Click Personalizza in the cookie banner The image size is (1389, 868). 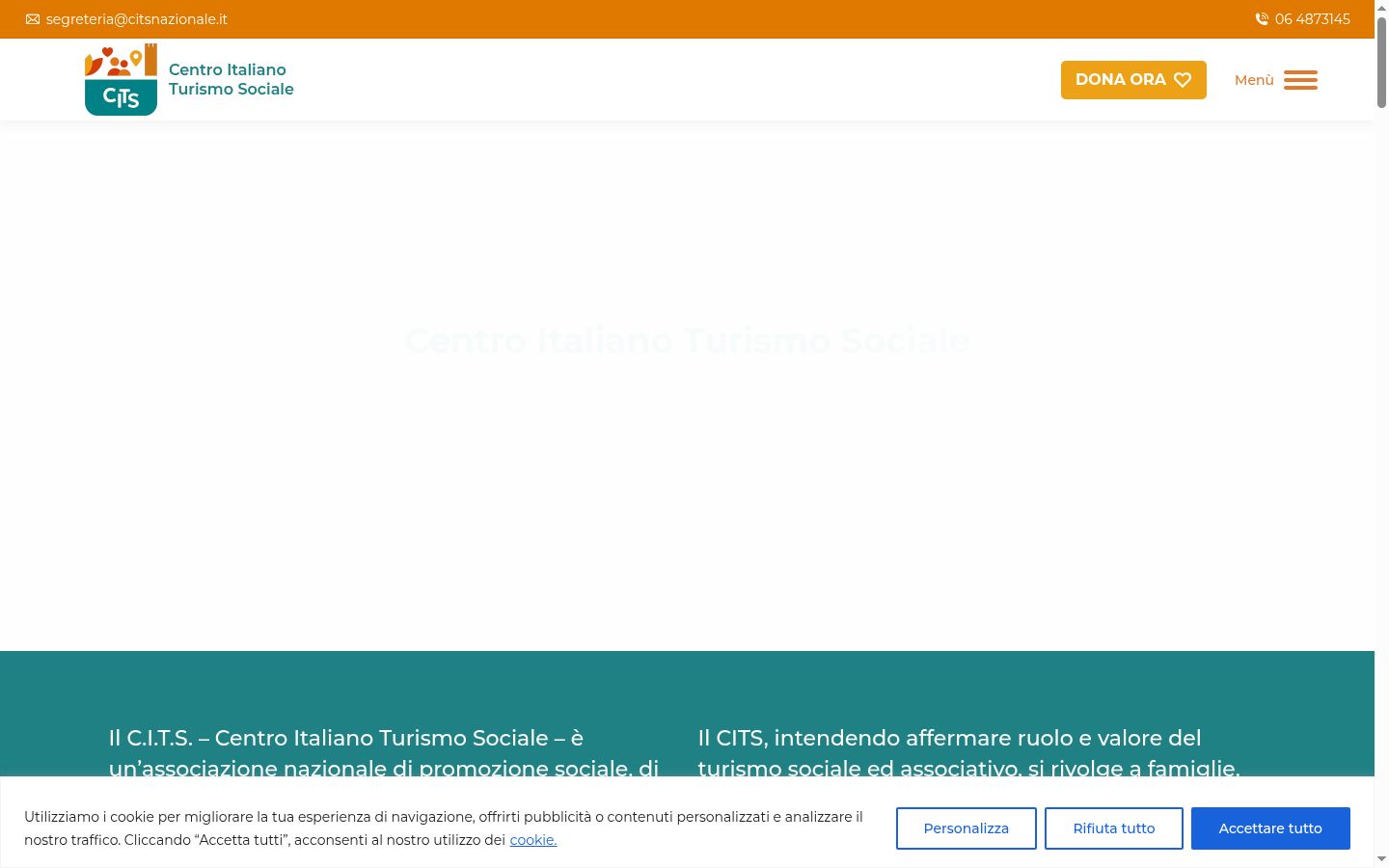click(967, 828)
